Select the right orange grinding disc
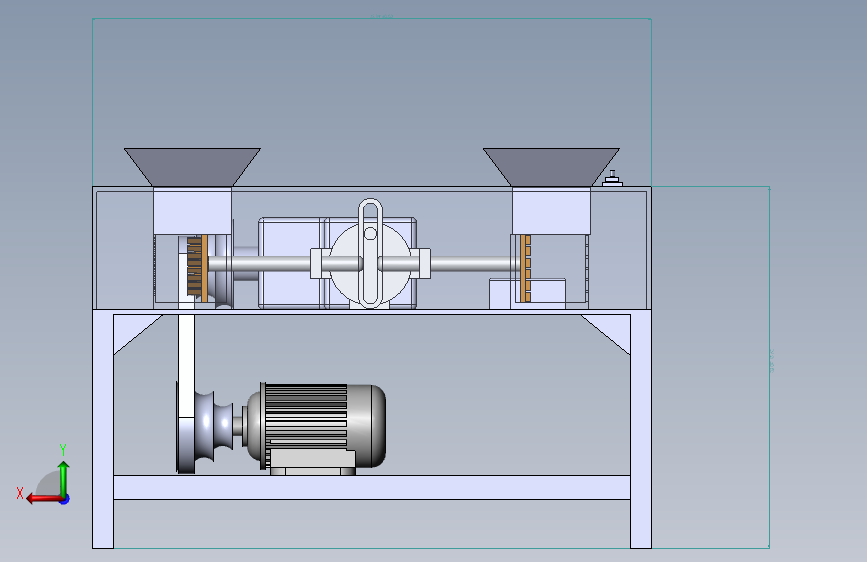This screenshot has height=562, width=867. pos(523,268)
